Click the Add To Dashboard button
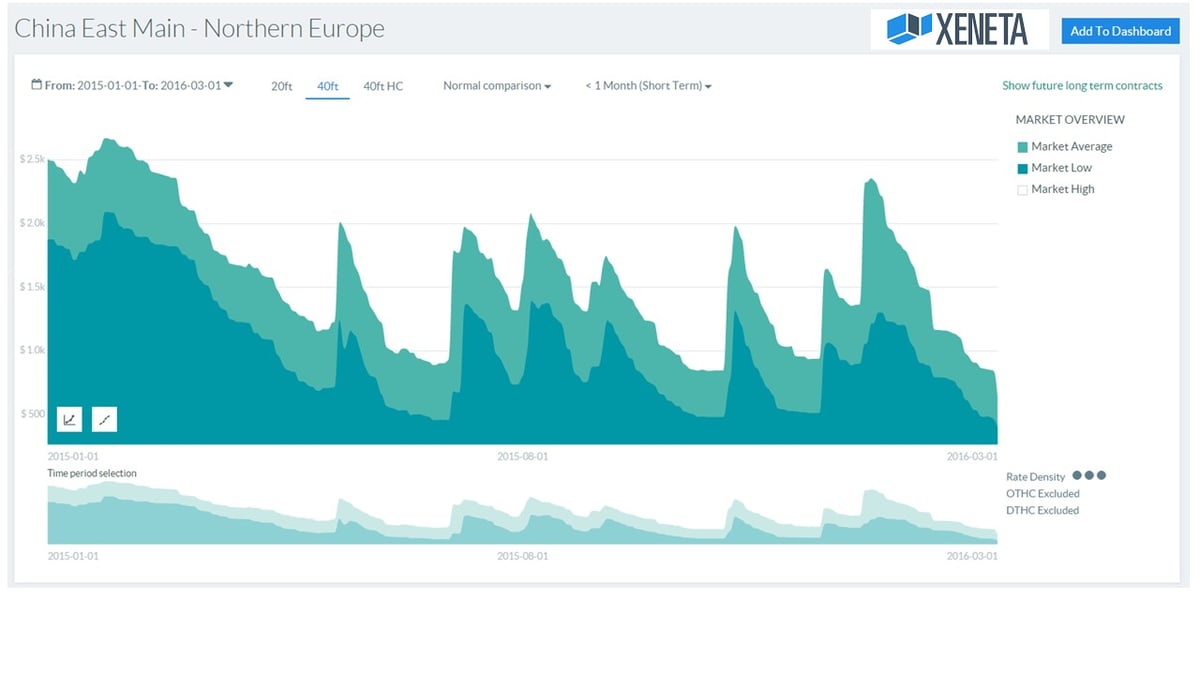The width and height of the screenshot is (1200, 675). (x=1120, y=31)
